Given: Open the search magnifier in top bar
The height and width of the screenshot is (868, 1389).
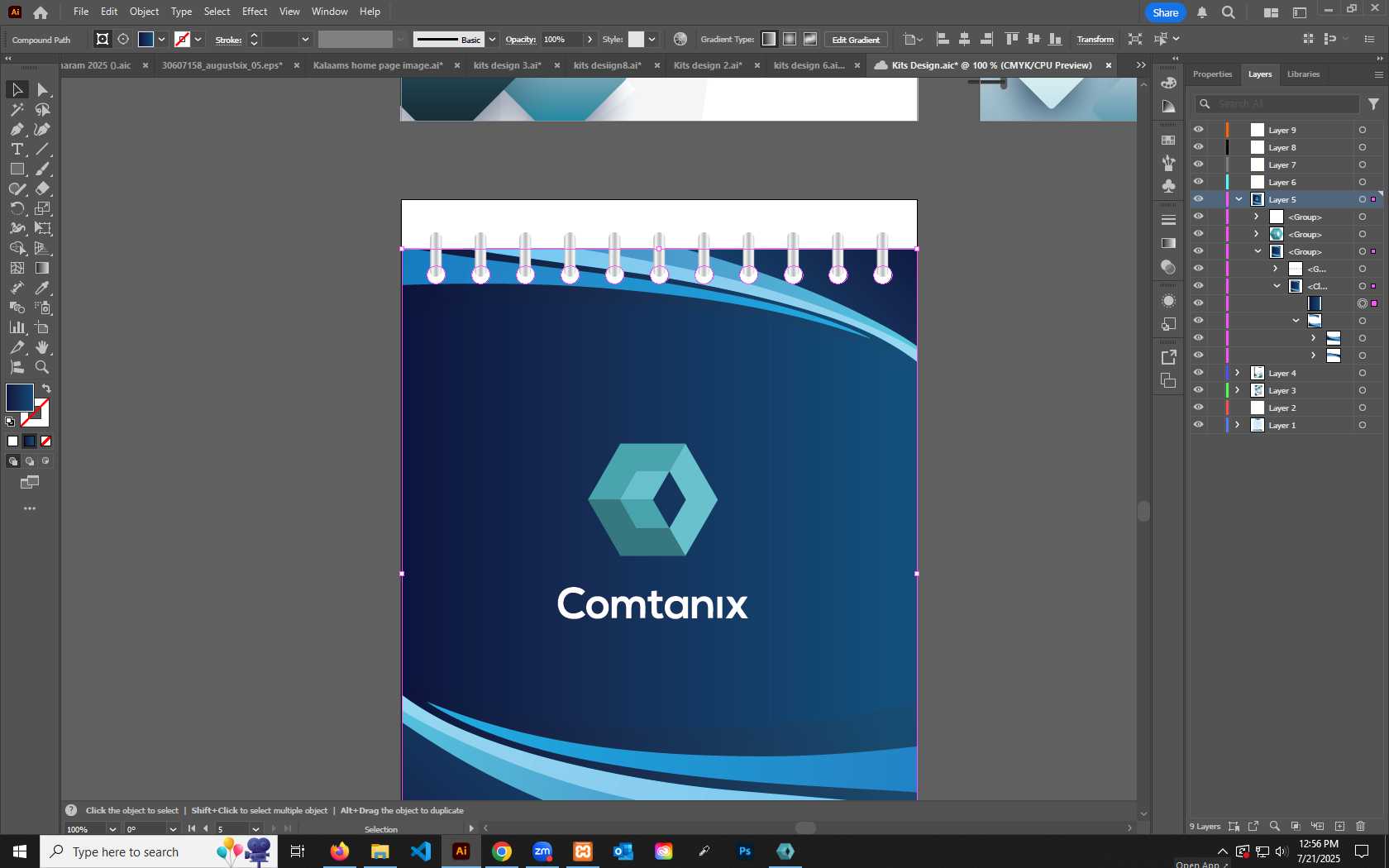Looking at the screenshot, I should point(1229,12).
